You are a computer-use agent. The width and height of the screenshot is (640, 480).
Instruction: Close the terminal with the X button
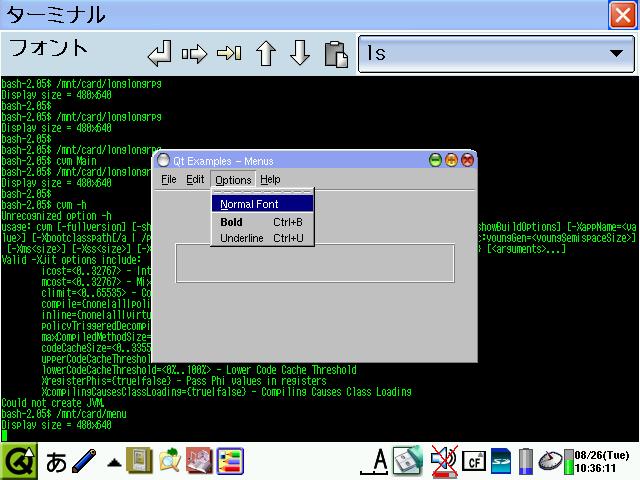click(622, 15)
